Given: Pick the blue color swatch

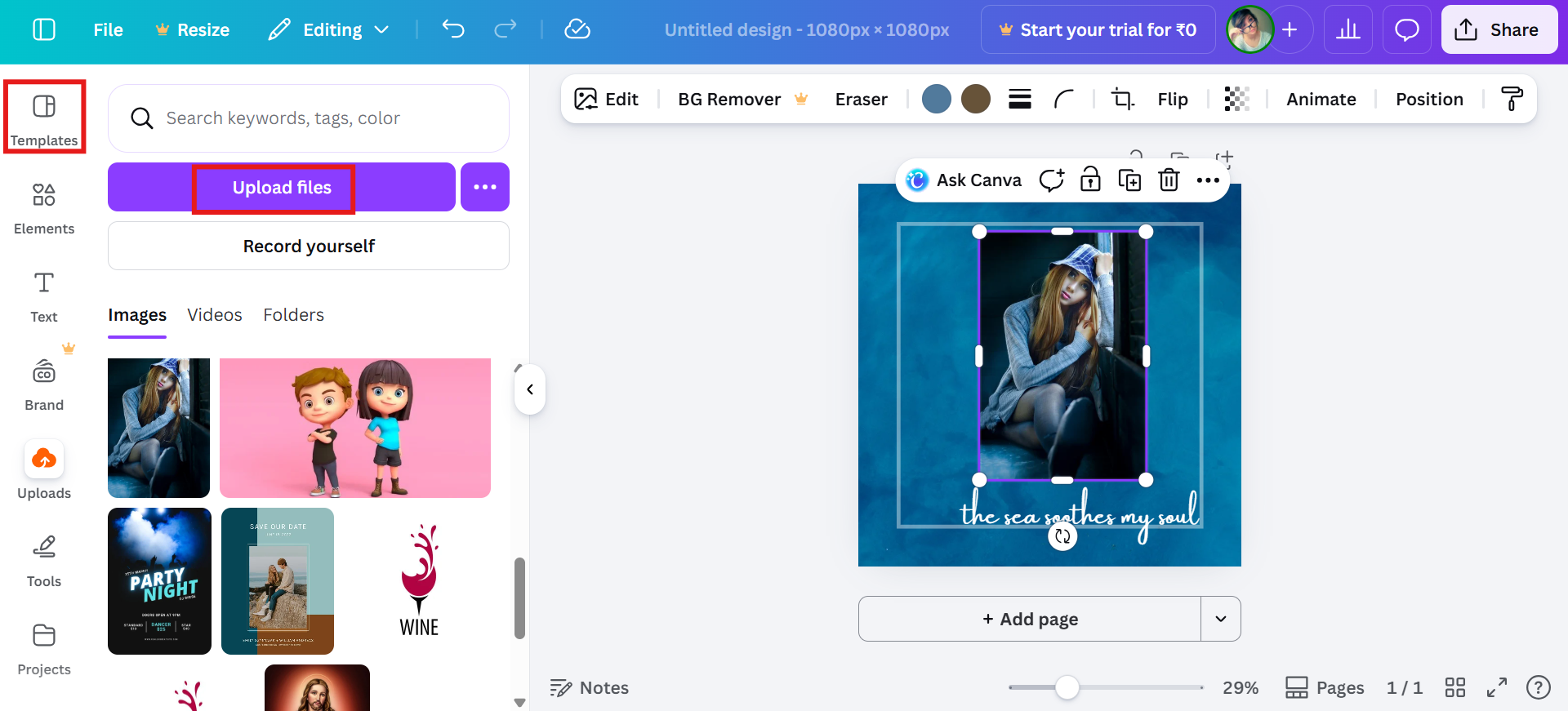Looking at the screenshot, I should click(x=937, y=100).
